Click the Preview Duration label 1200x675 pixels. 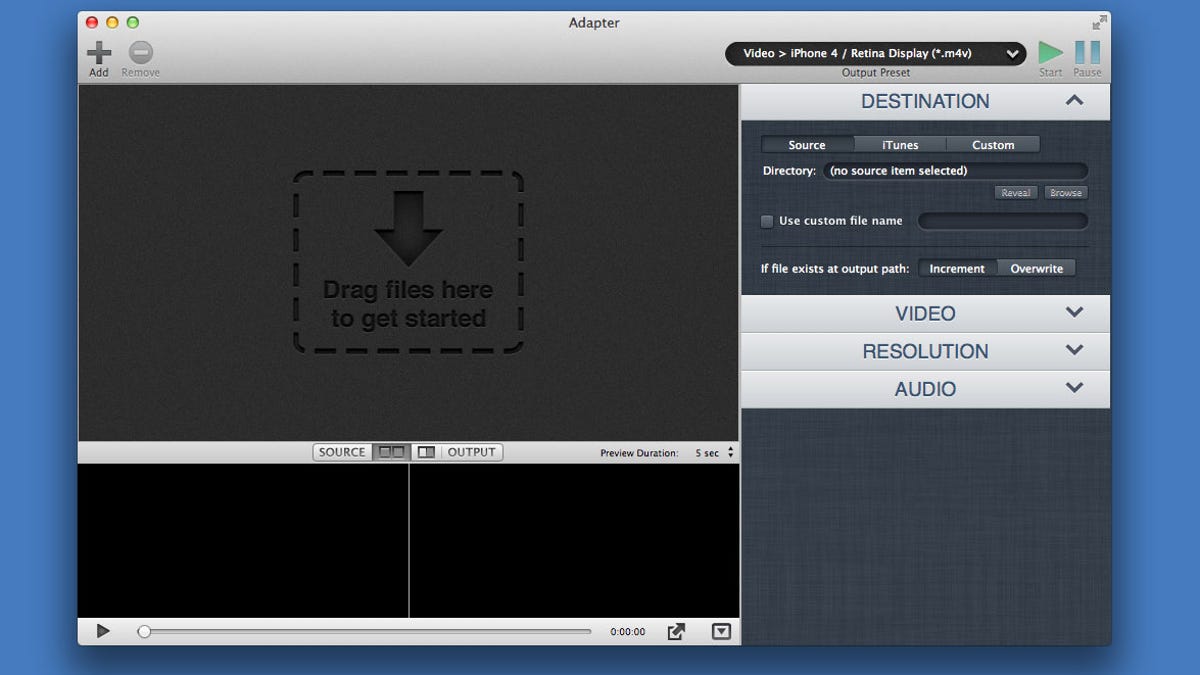[639, 453]
